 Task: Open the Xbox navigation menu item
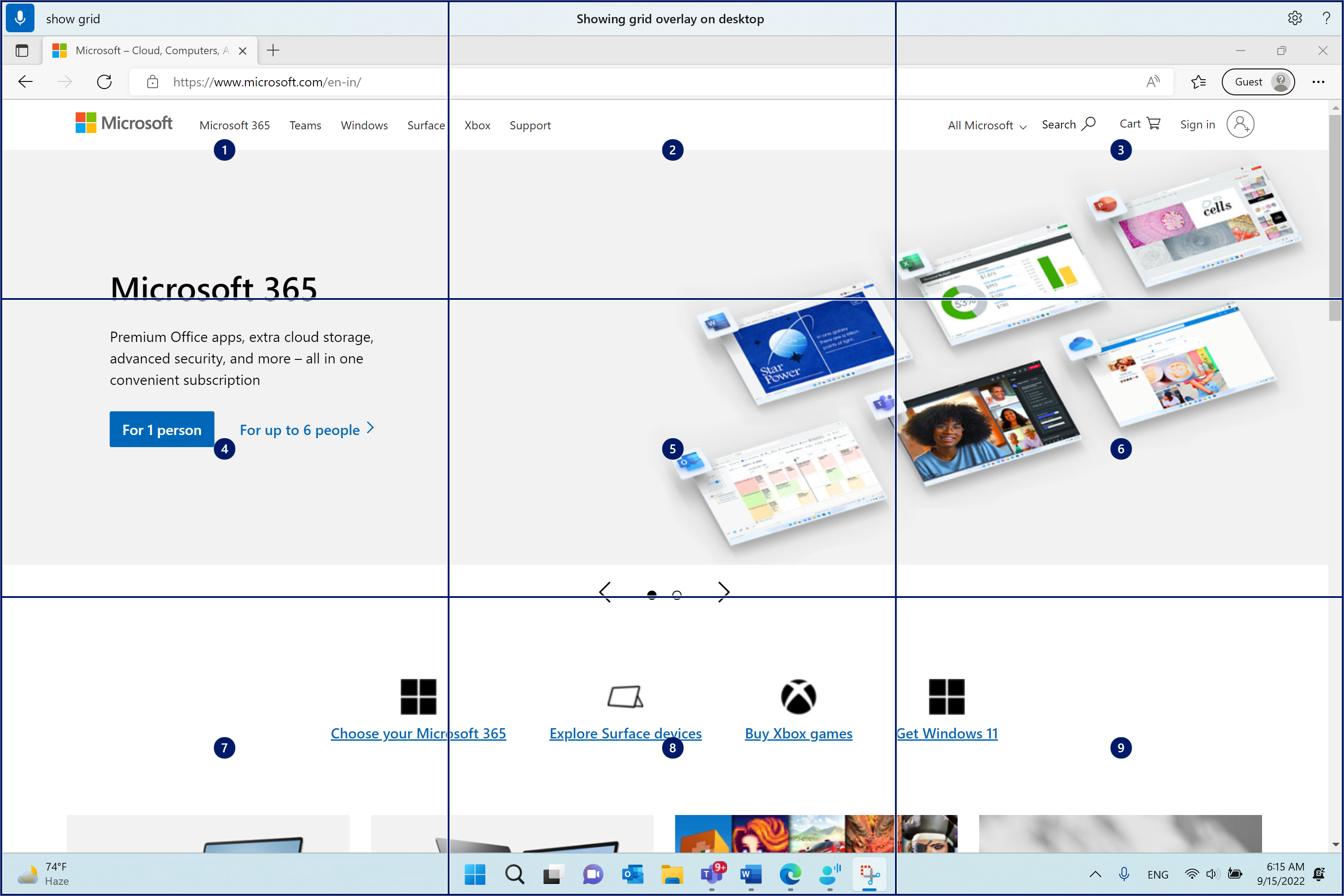point(477,125)
